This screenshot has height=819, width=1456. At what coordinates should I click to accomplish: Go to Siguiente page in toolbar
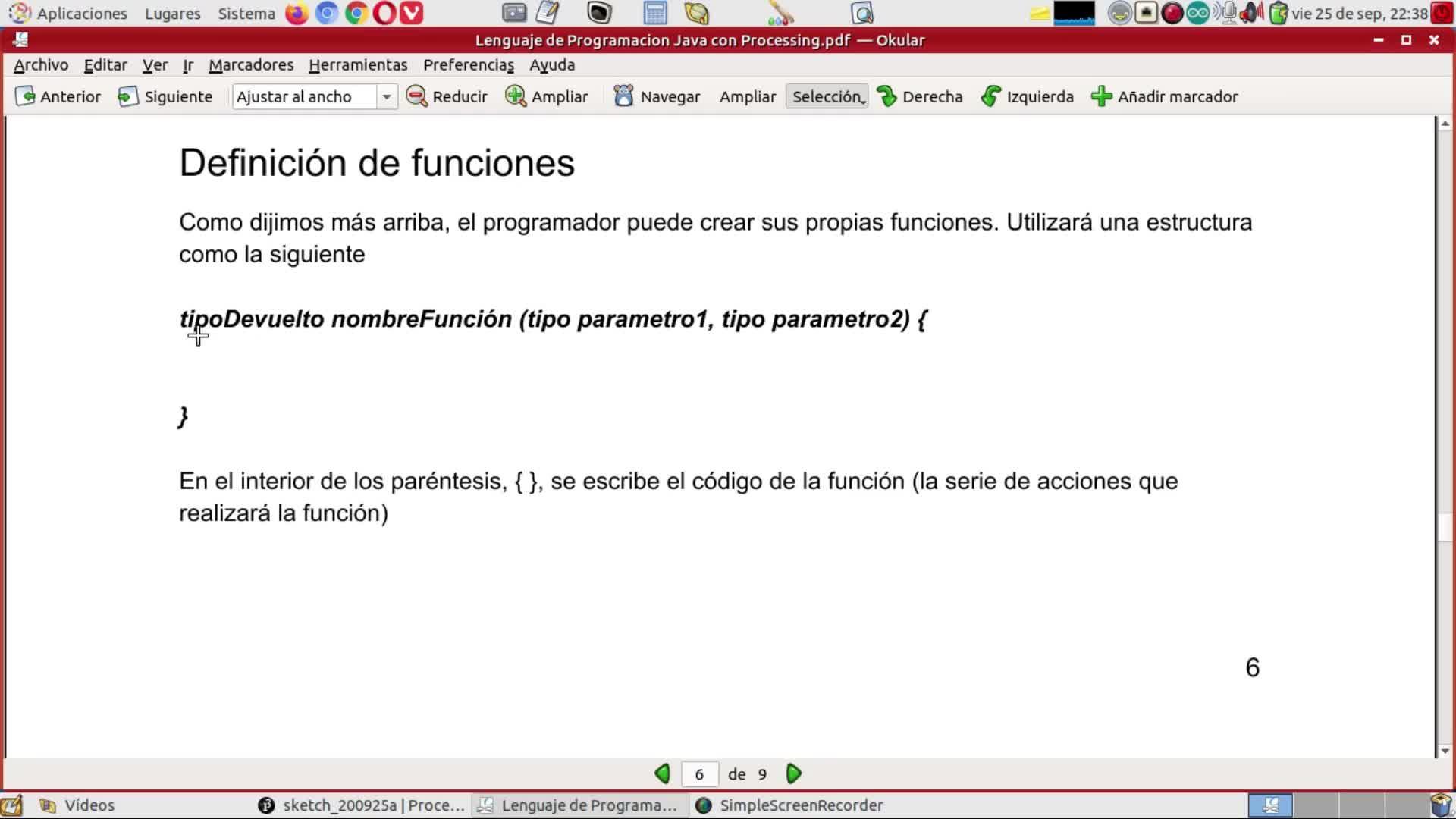[x=165, y=96]
